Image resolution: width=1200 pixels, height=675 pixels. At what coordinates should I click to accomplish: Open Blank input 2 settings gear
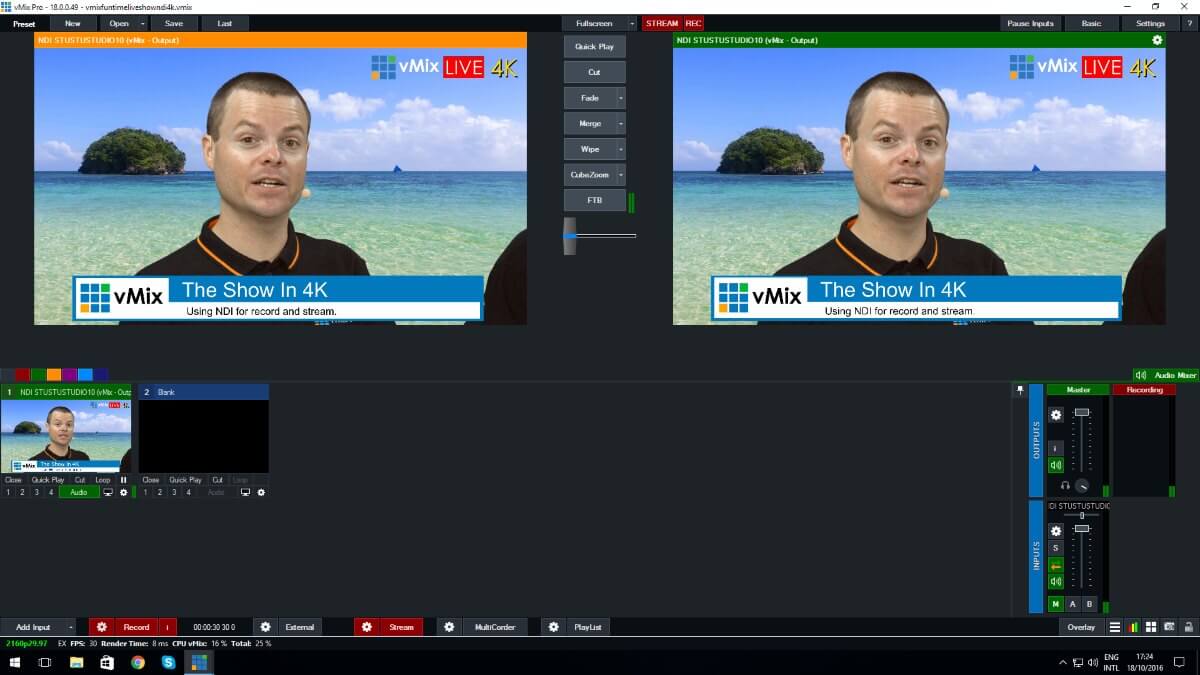click(x=261, y=492)
